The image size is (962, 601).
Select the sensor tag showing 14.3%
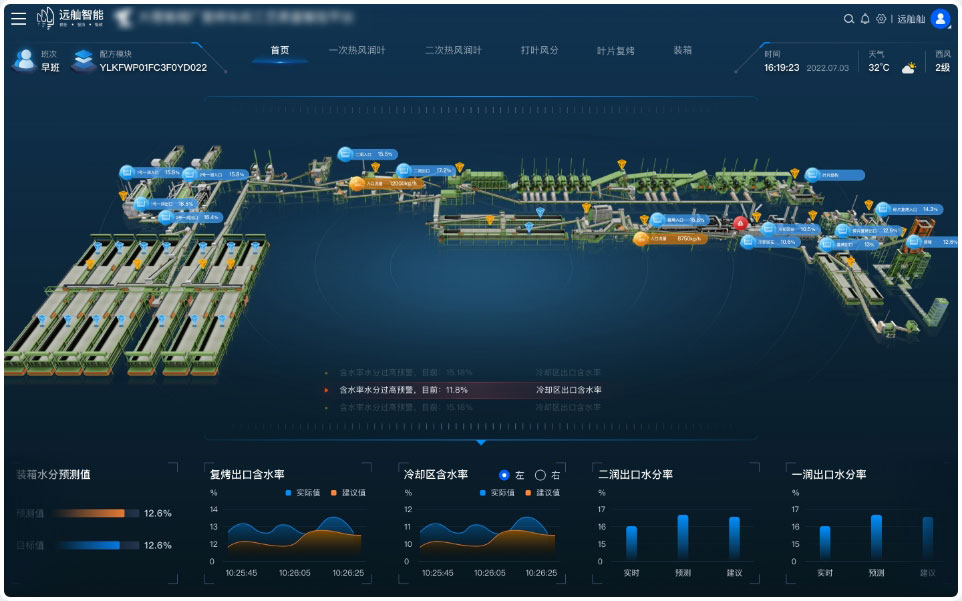coord(911,209)
